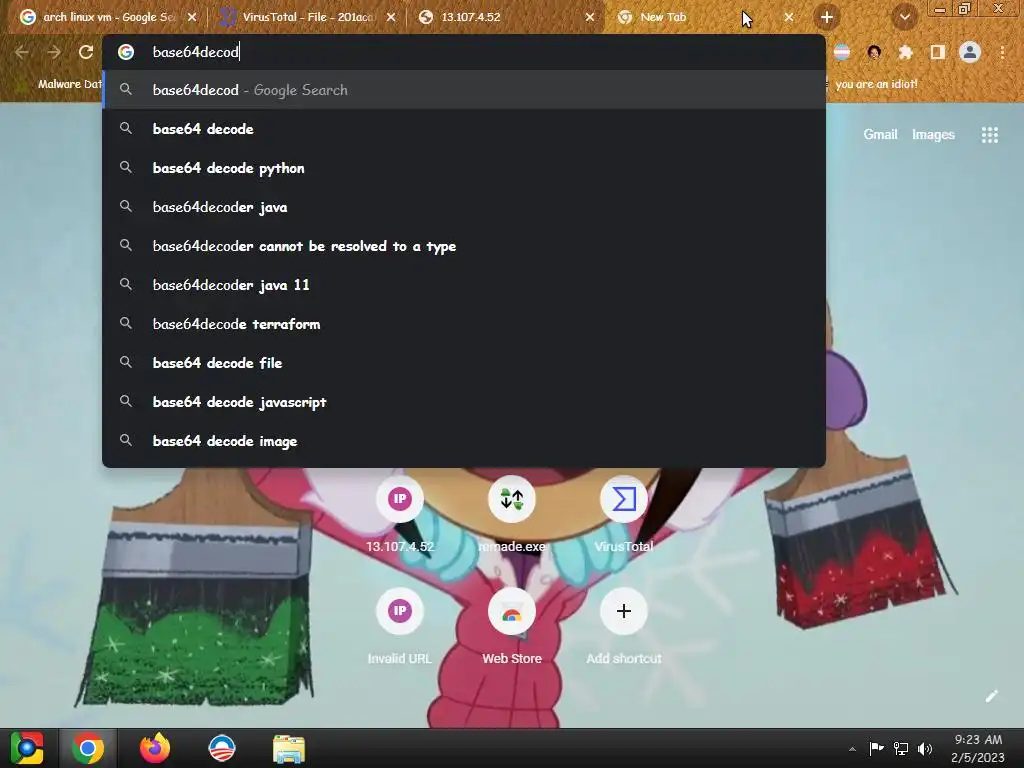Image resolution: width=1024 pixels, height=768 pixels.
Task: Click the taskbar clock 9:23 AM
Action: point(978,748)
